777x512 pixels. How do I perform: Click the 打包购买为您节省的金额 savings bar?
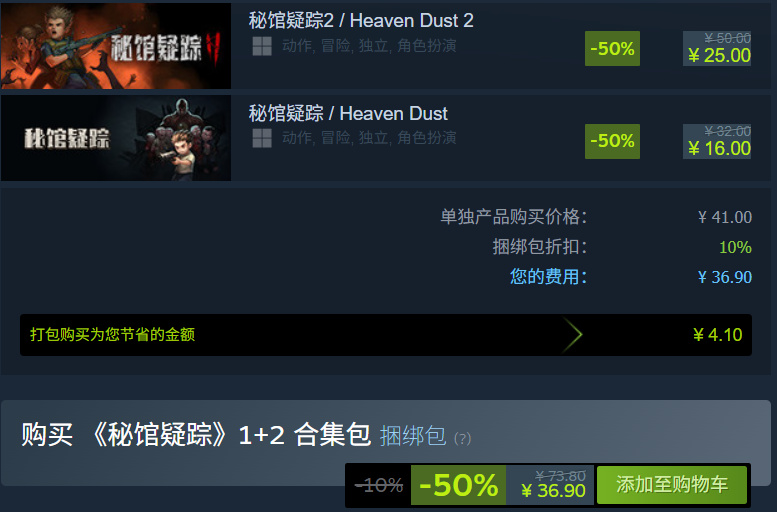click(386, 335)
